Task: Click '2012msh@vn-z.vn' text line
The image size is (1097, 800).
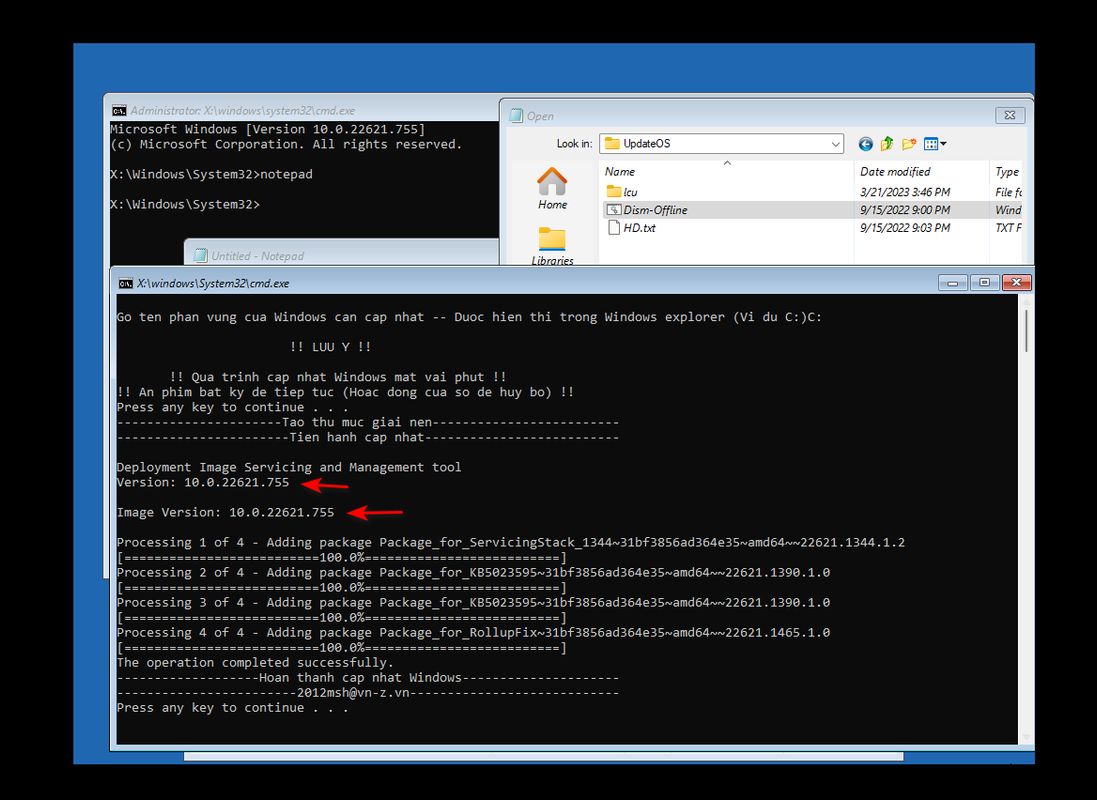Action: [353, 693]
